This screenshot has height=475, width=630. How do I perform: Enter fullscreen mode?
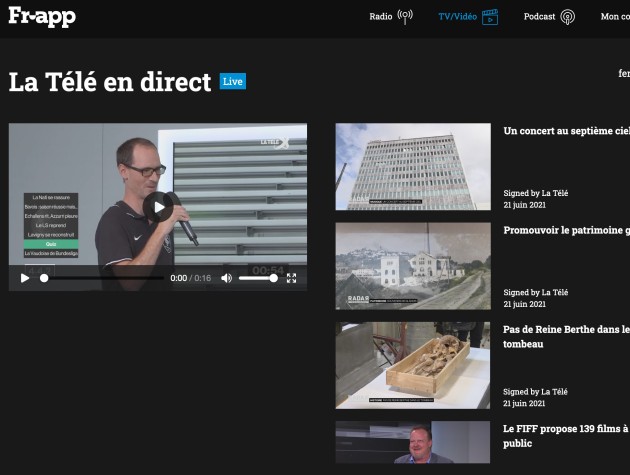click(292, 278)
